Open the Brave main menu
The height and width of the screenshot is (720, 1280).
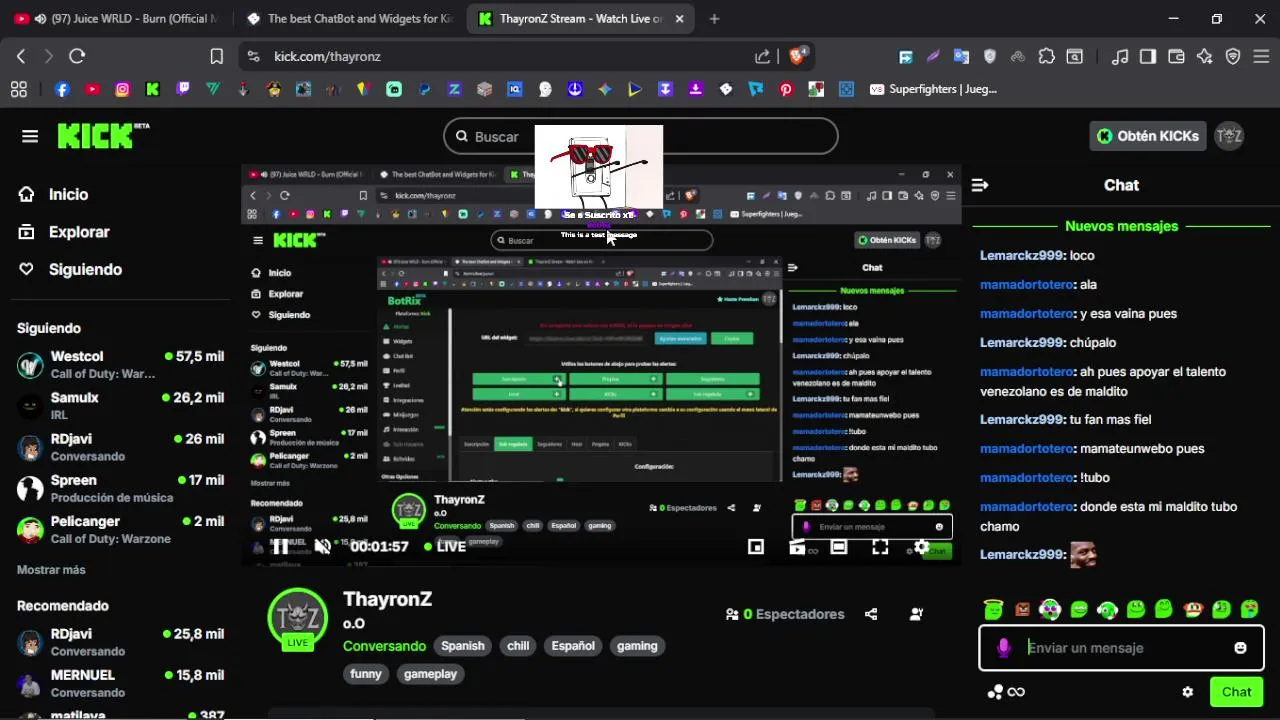(x=1261, y=57)
